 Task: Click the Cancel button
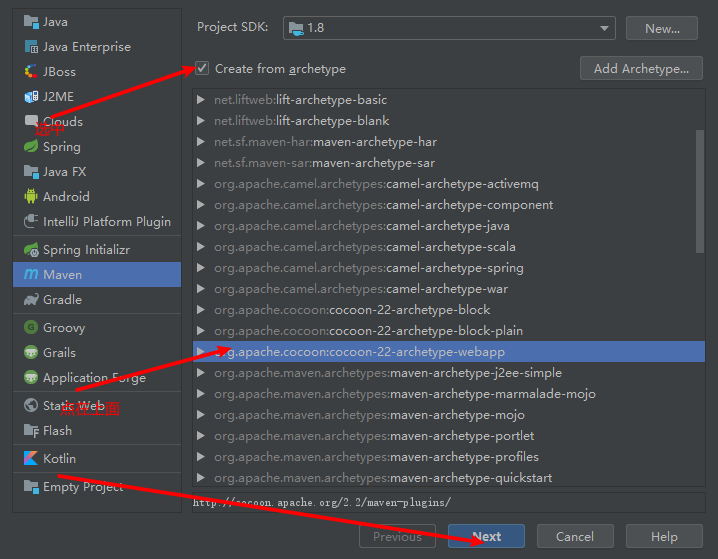click(x=575, y=536)
